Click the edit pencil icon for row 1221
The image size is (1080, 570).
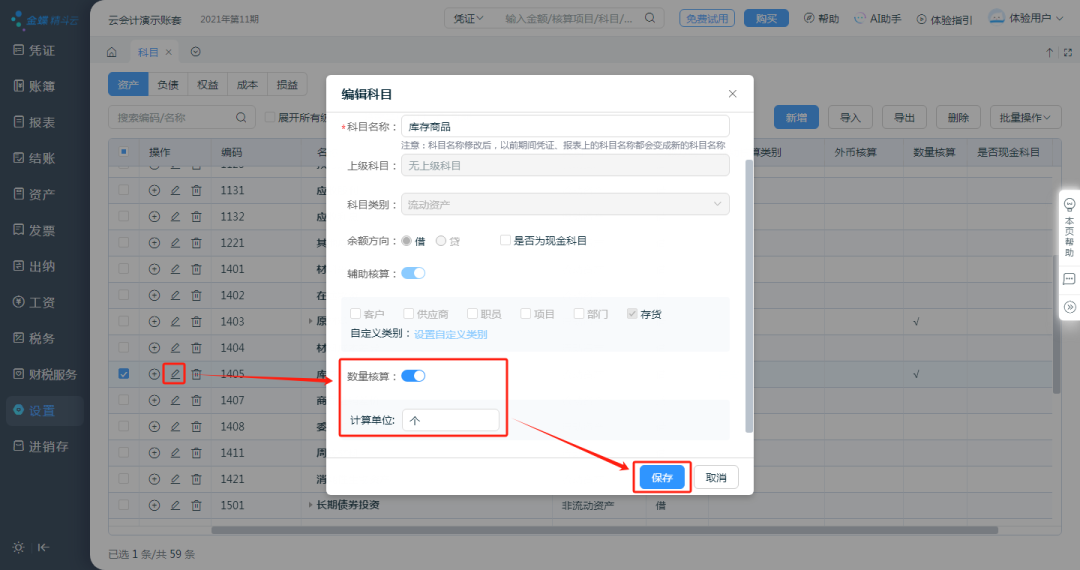point(175,242)
